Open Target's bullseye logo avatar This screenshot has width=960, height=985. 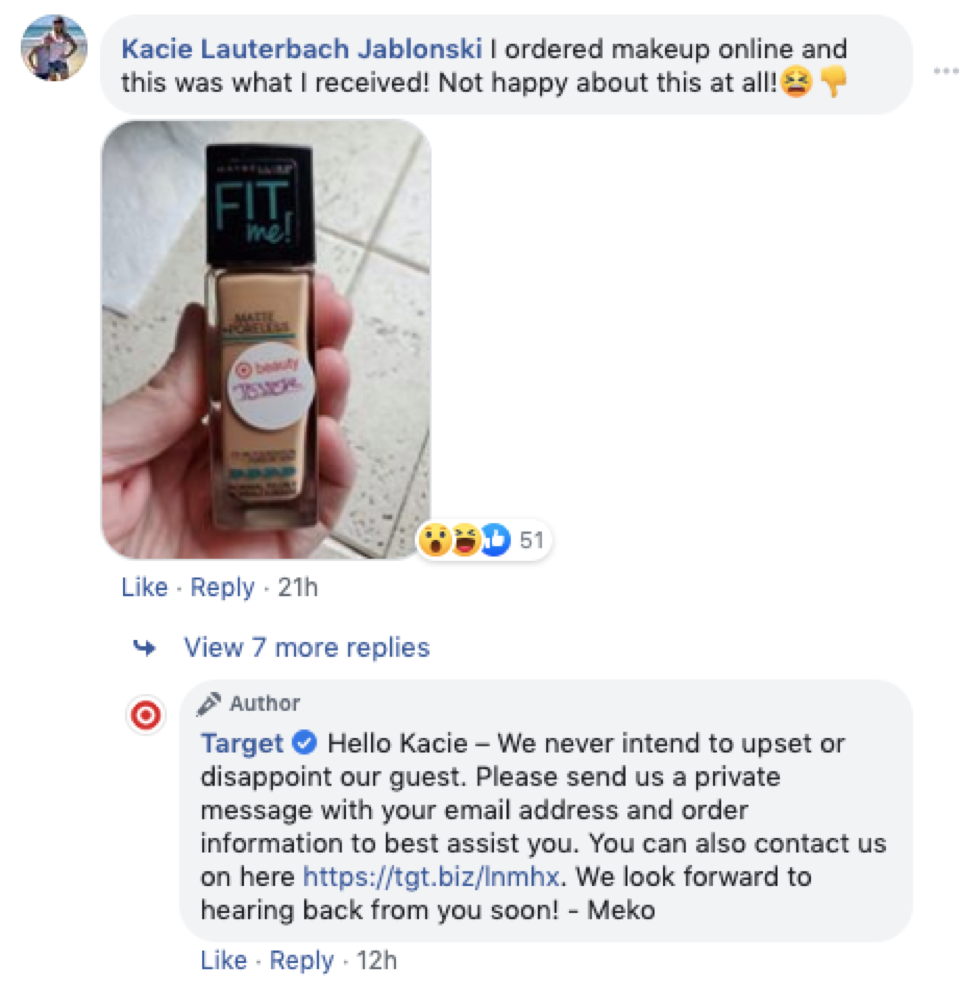pos(146,715)
